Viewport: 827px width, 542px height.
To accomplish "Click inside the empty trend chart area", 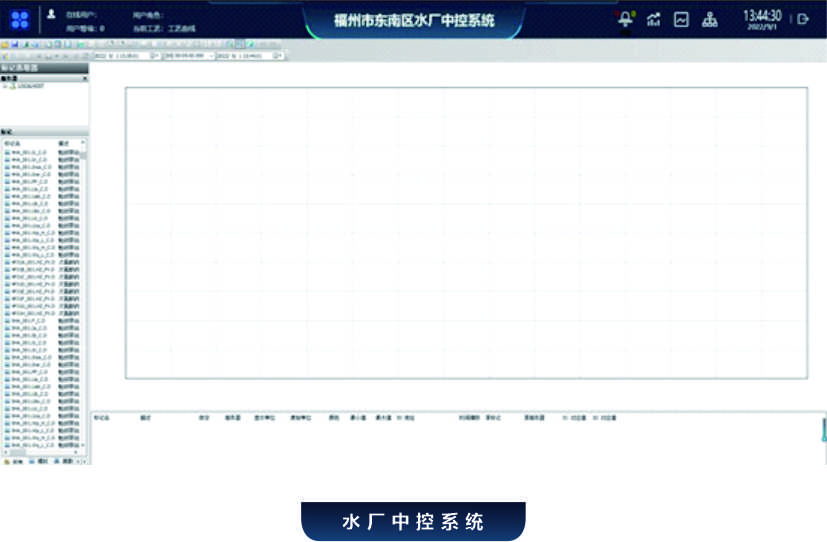I will [x=466, y=233].
